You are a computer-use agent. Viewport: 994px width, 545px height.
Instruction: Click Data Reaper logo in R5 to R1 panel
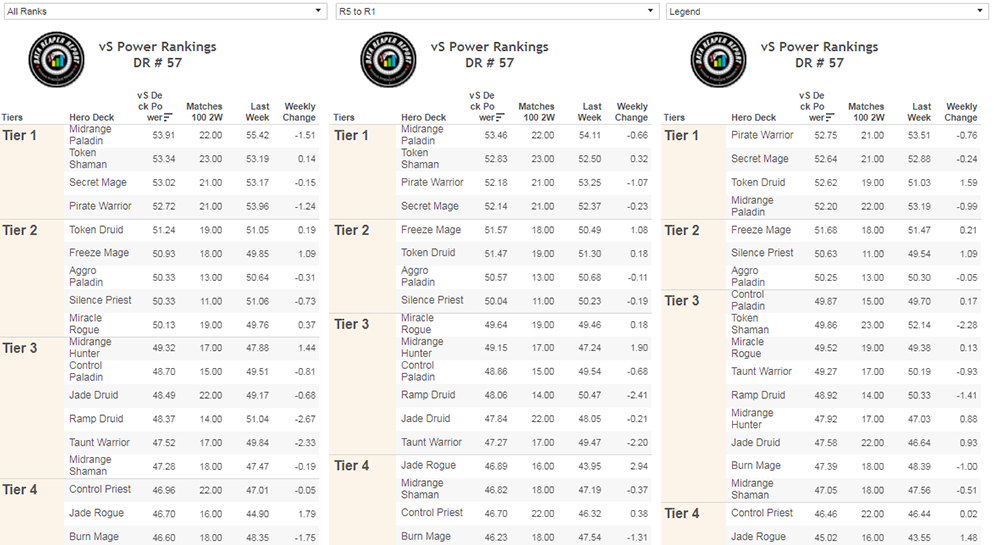[389, 60]
